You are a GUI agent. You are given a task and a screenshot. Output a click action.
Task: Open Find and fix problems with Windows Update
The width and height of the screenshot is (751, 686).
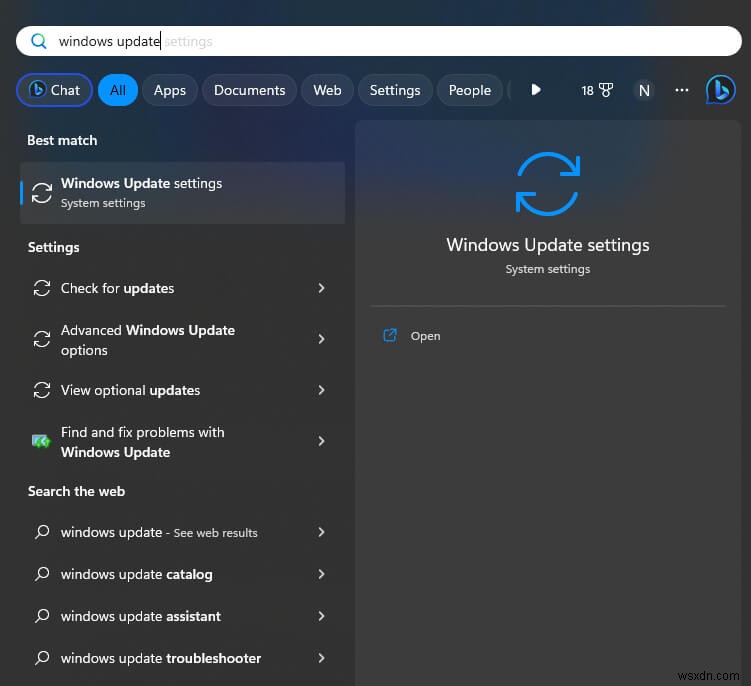182,441
